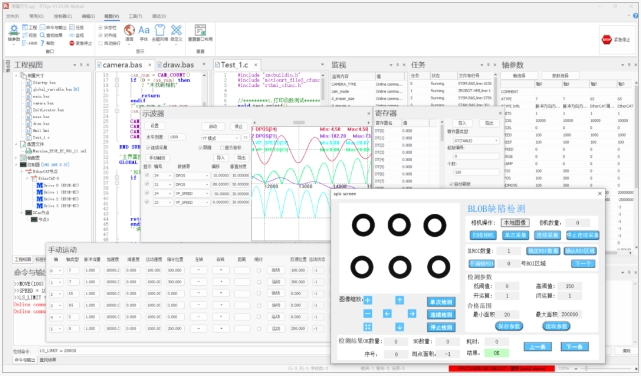The image size is (641, 376).
Task: Pan image up with the up arrow
Action: tap(399, 300)
